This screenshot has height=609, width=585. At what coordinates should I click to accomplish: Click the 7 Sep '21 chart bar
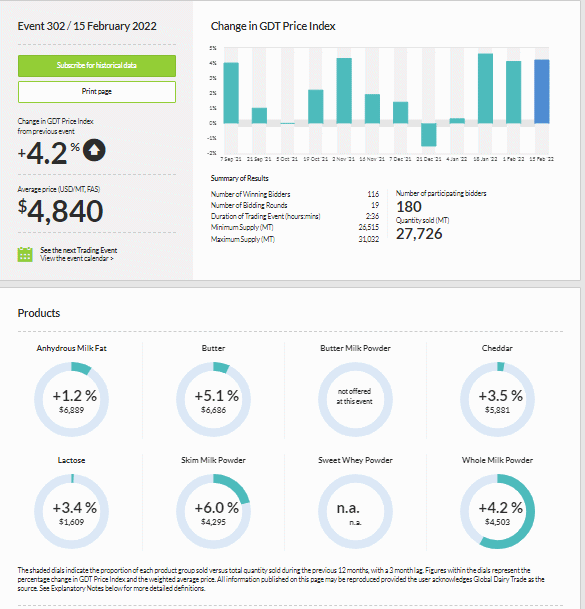coord(231,93)
